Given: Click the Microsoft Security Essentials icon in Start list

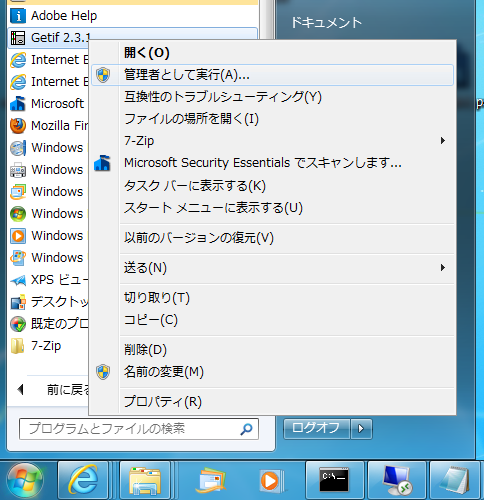Looking at the screenshot, I should (x=18, y=104).
